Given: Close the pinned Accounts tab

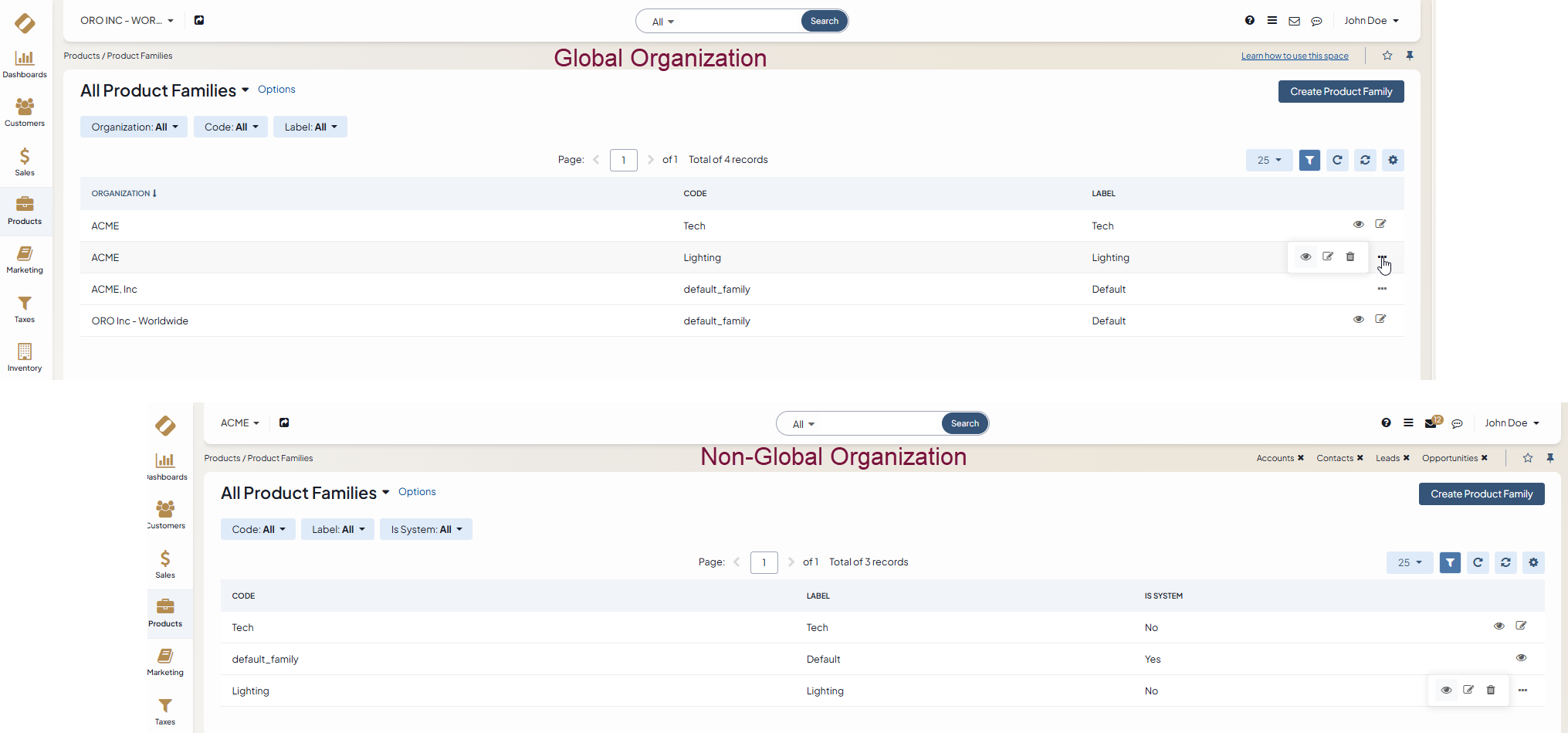Looking at the screenshot, I should coord(1301,458).
